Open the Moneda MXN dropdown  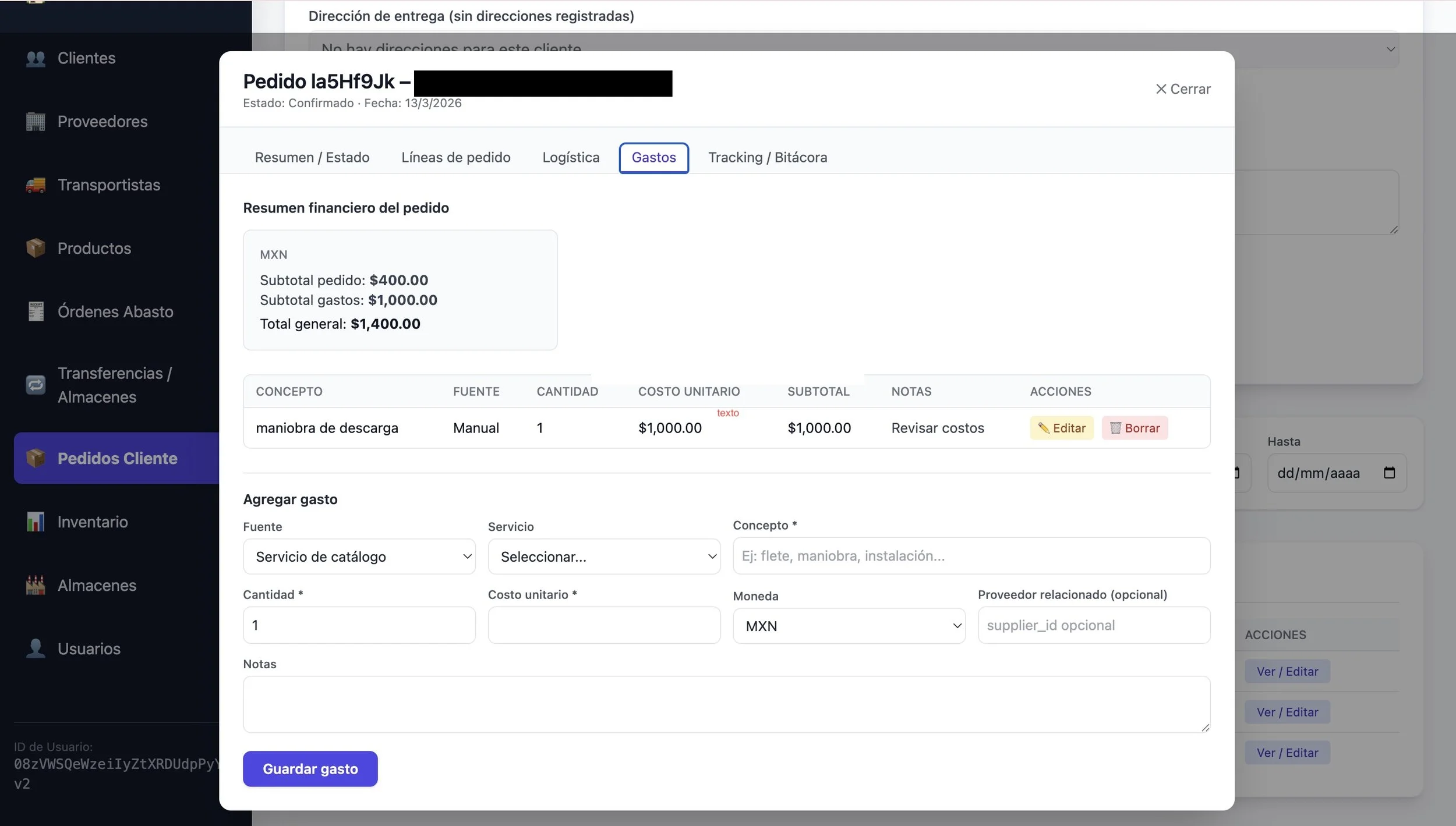[x=849, y=626]
